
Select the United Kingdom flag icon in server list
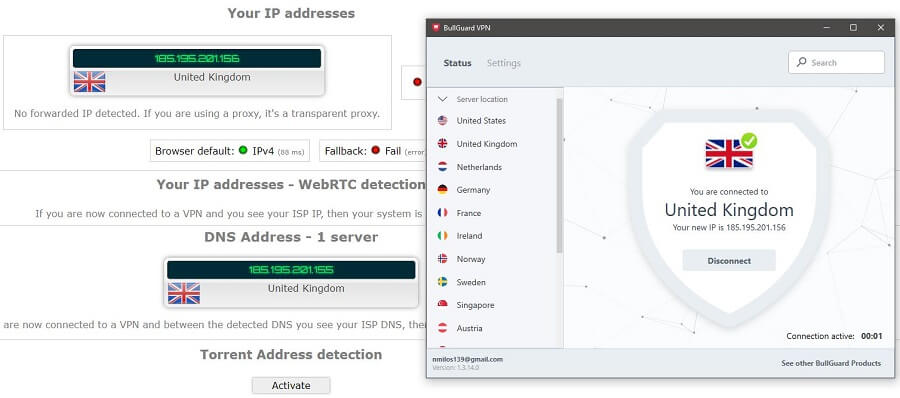(443, 144)
